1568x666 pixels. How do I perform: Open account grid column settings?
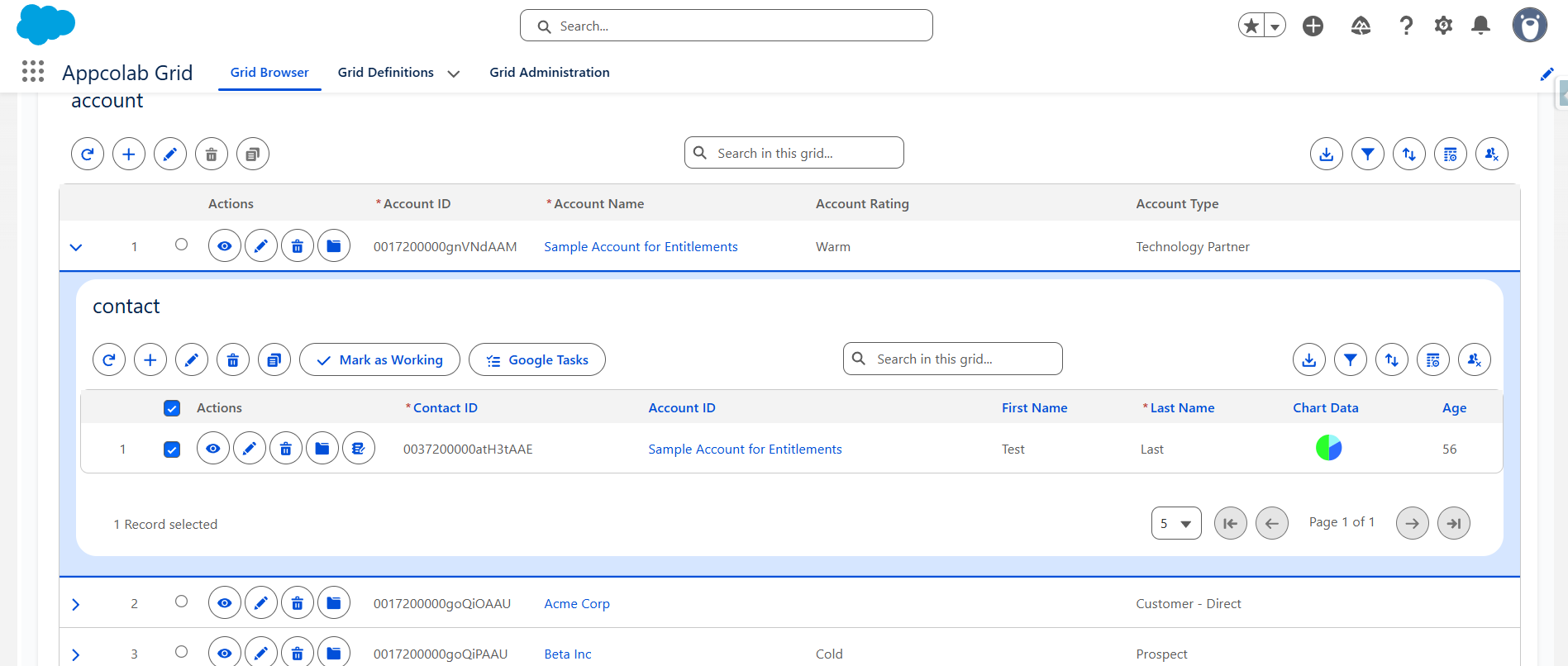tap(1451, 154)
